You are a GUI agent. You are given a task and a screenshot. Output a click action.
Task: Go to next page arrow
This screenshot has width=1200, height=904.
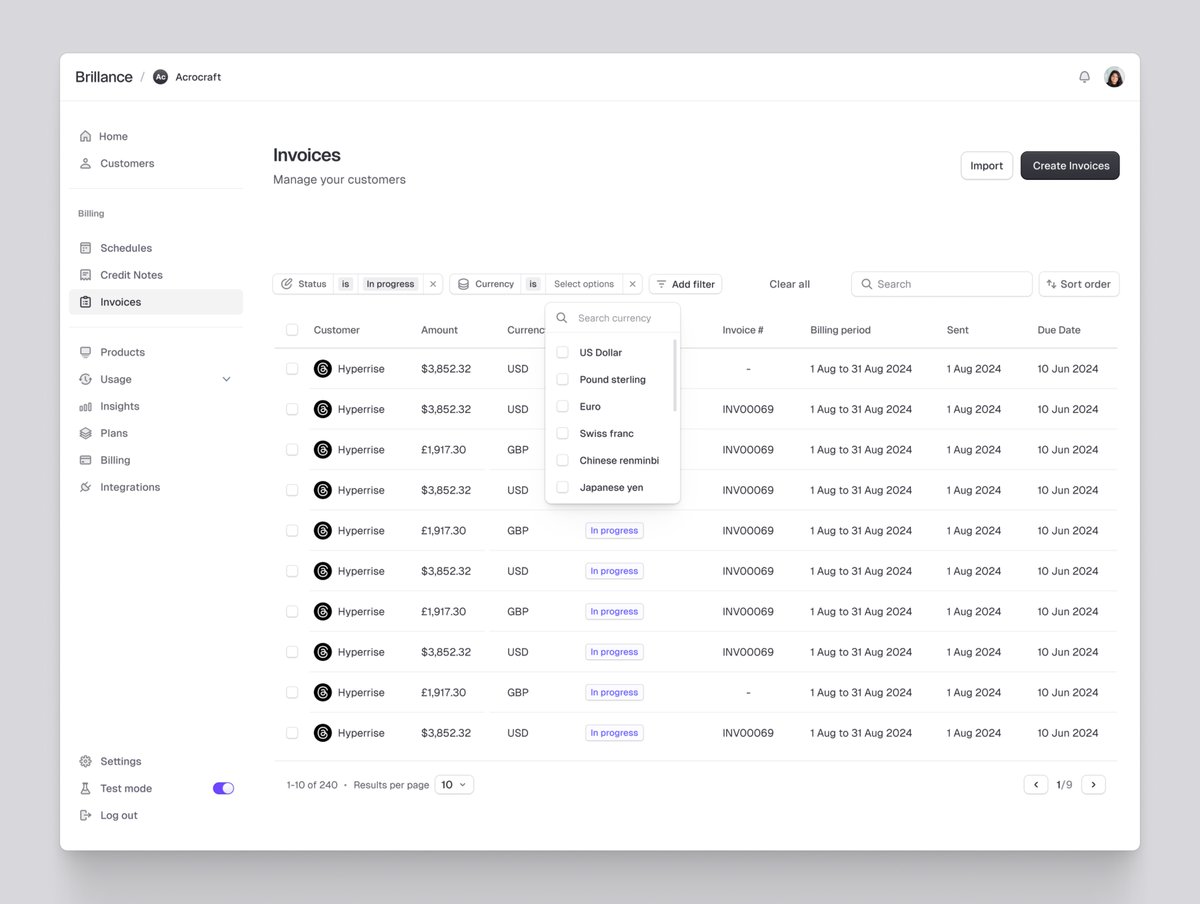point(1093,785)
